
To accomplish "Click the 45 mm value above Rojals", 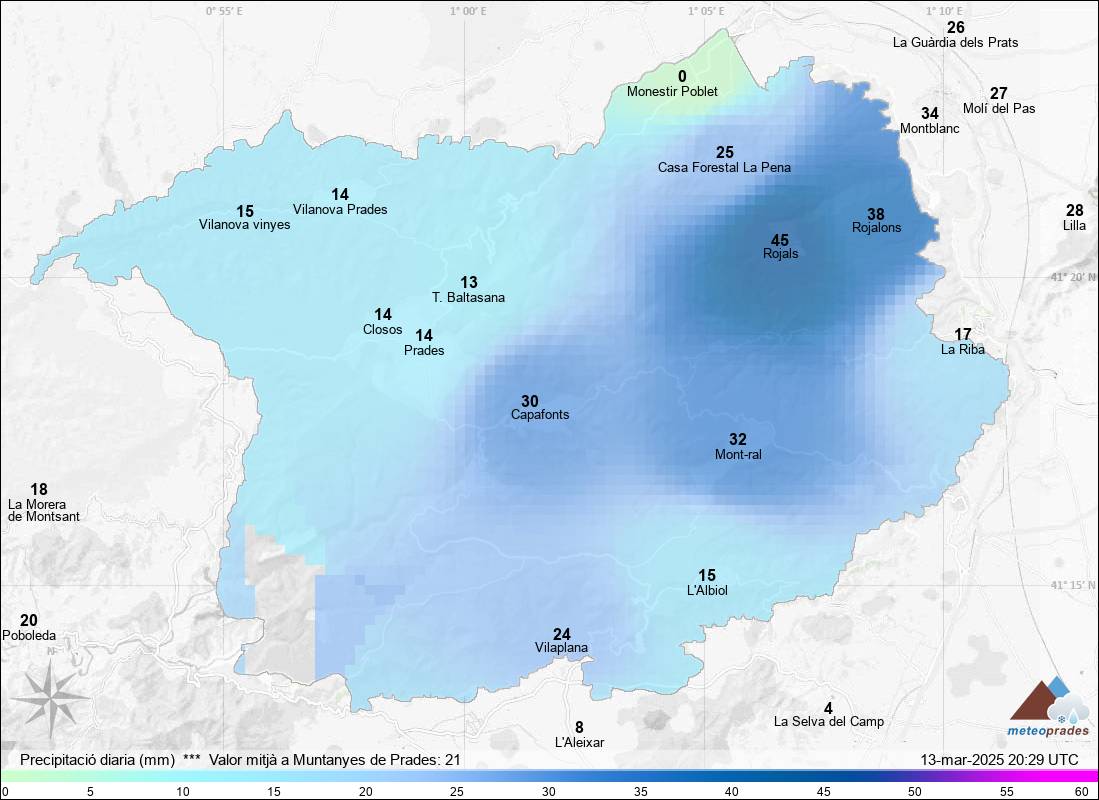I will (780, 240).
